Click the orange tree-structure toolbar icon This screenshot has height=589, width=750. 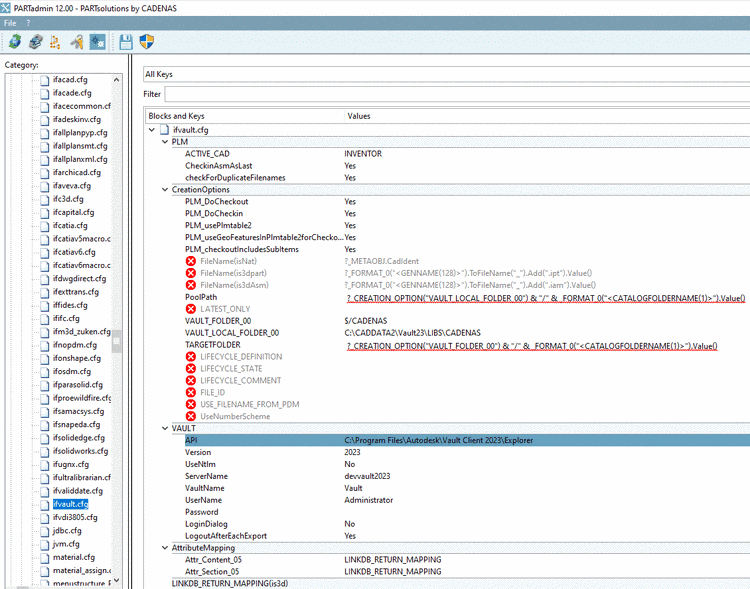(56, 42)
